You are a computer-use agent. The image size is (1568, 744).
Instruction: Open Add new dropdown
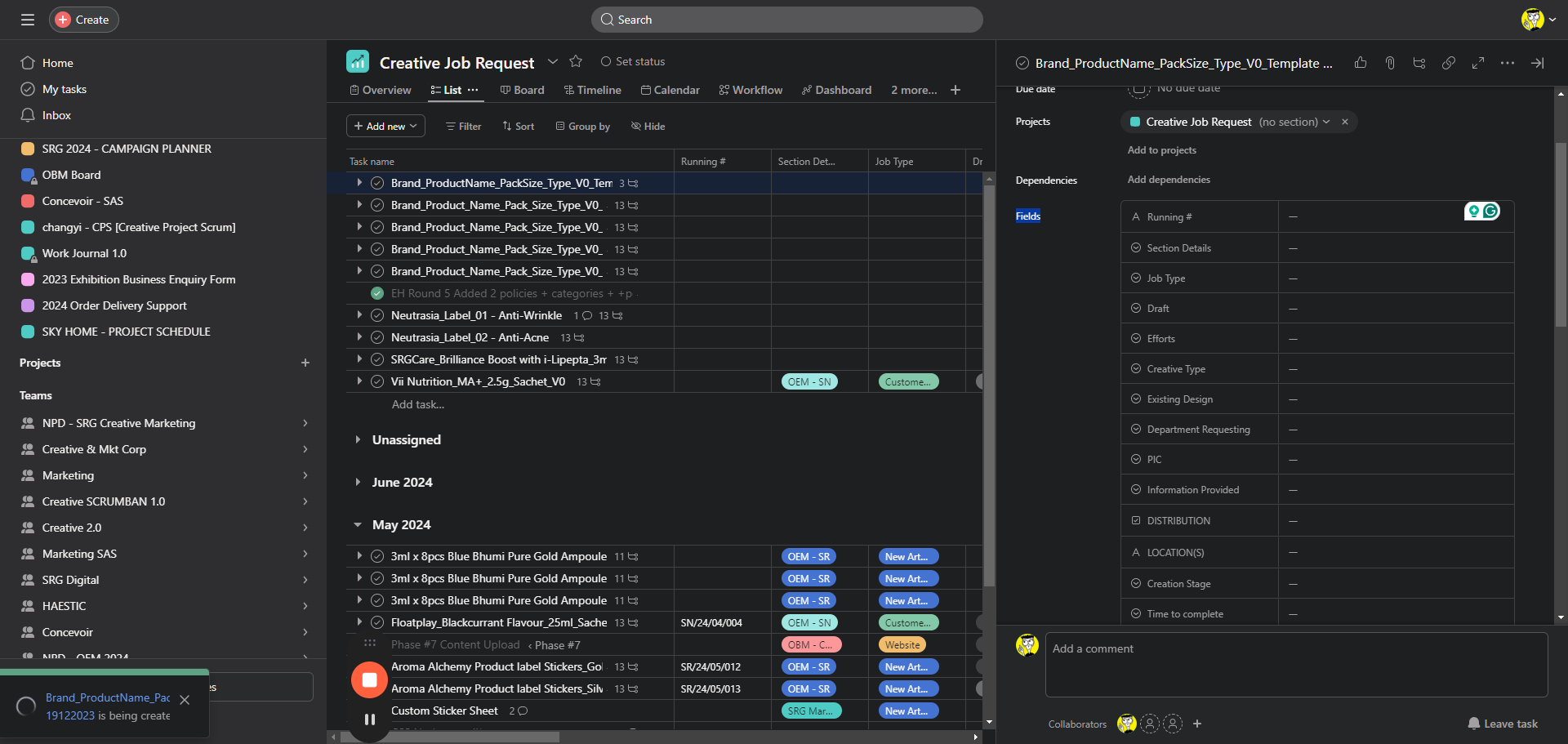pos(385,126)
